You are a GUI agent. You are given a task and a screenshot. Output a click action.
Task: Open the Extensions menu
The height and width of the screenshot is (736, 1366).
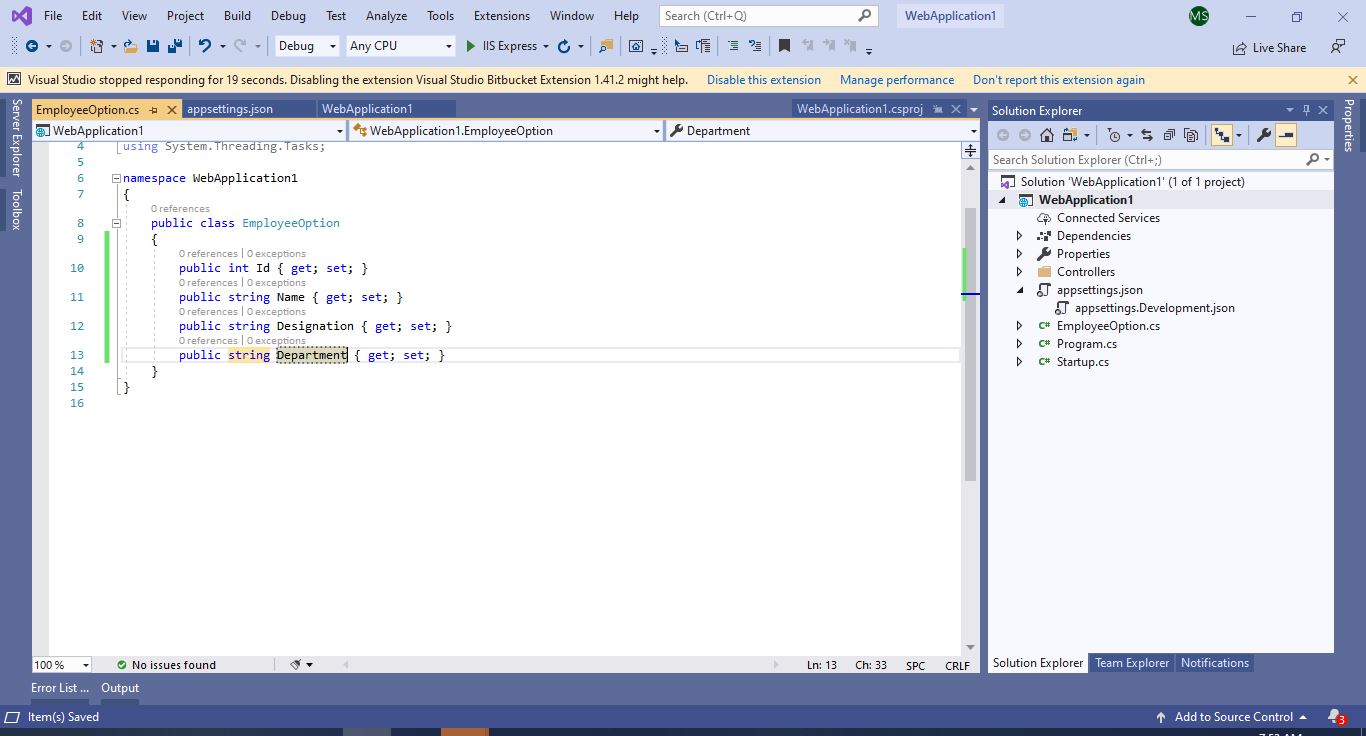click(x=500, y=16)
